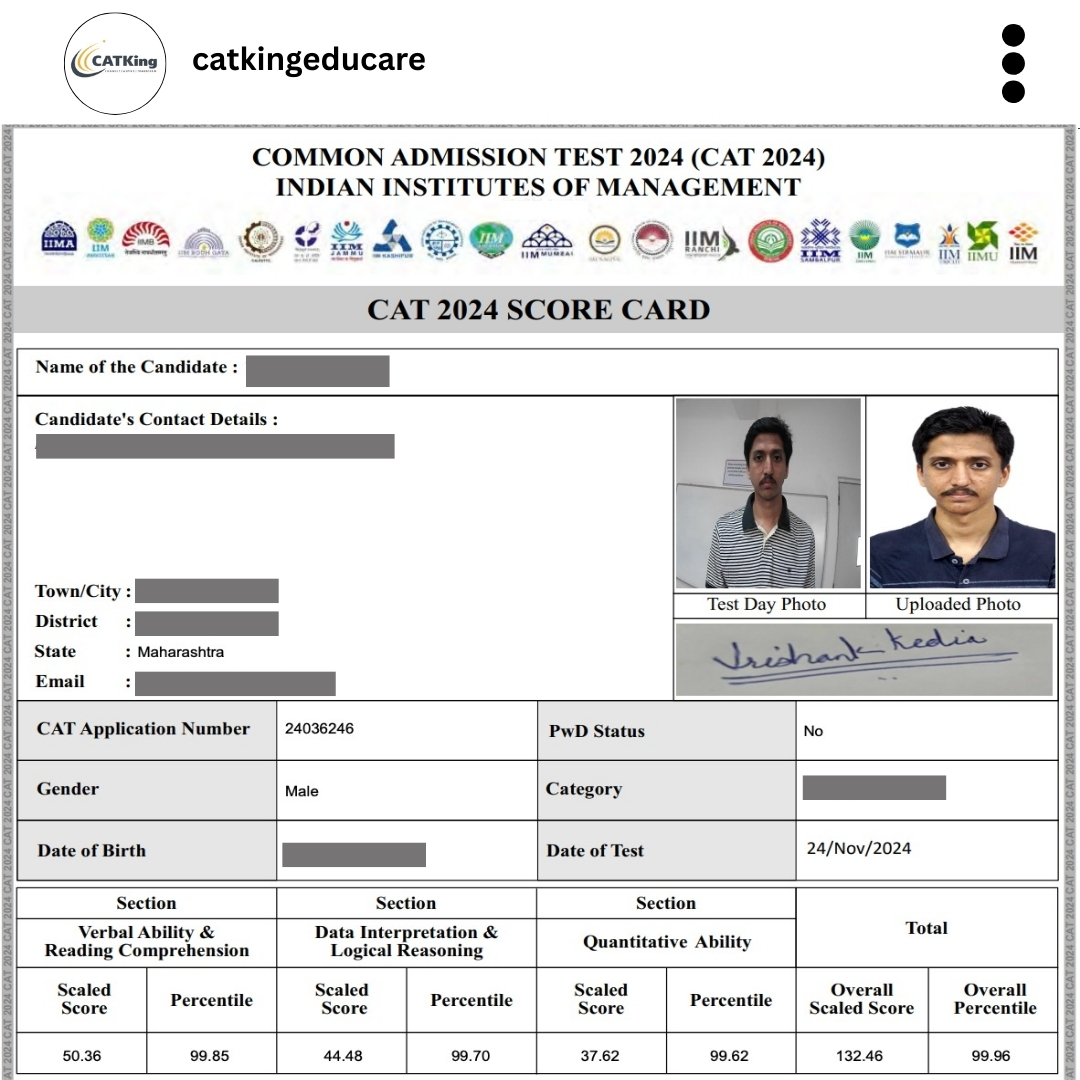Click the redacted Date of Birth box
Screen dimensions: 1080x1080
pyautogui.click(x=354, y=854)
